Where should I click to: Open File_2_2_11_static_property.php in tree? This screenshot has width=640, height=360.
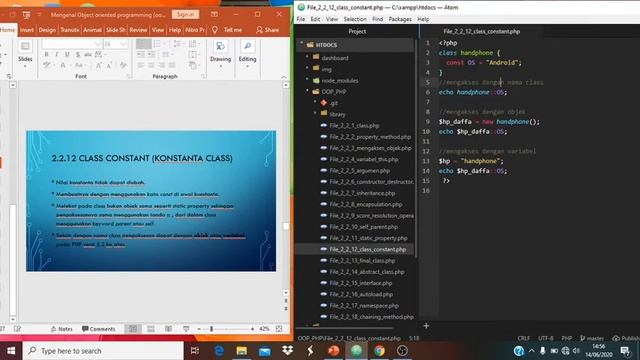368,238
